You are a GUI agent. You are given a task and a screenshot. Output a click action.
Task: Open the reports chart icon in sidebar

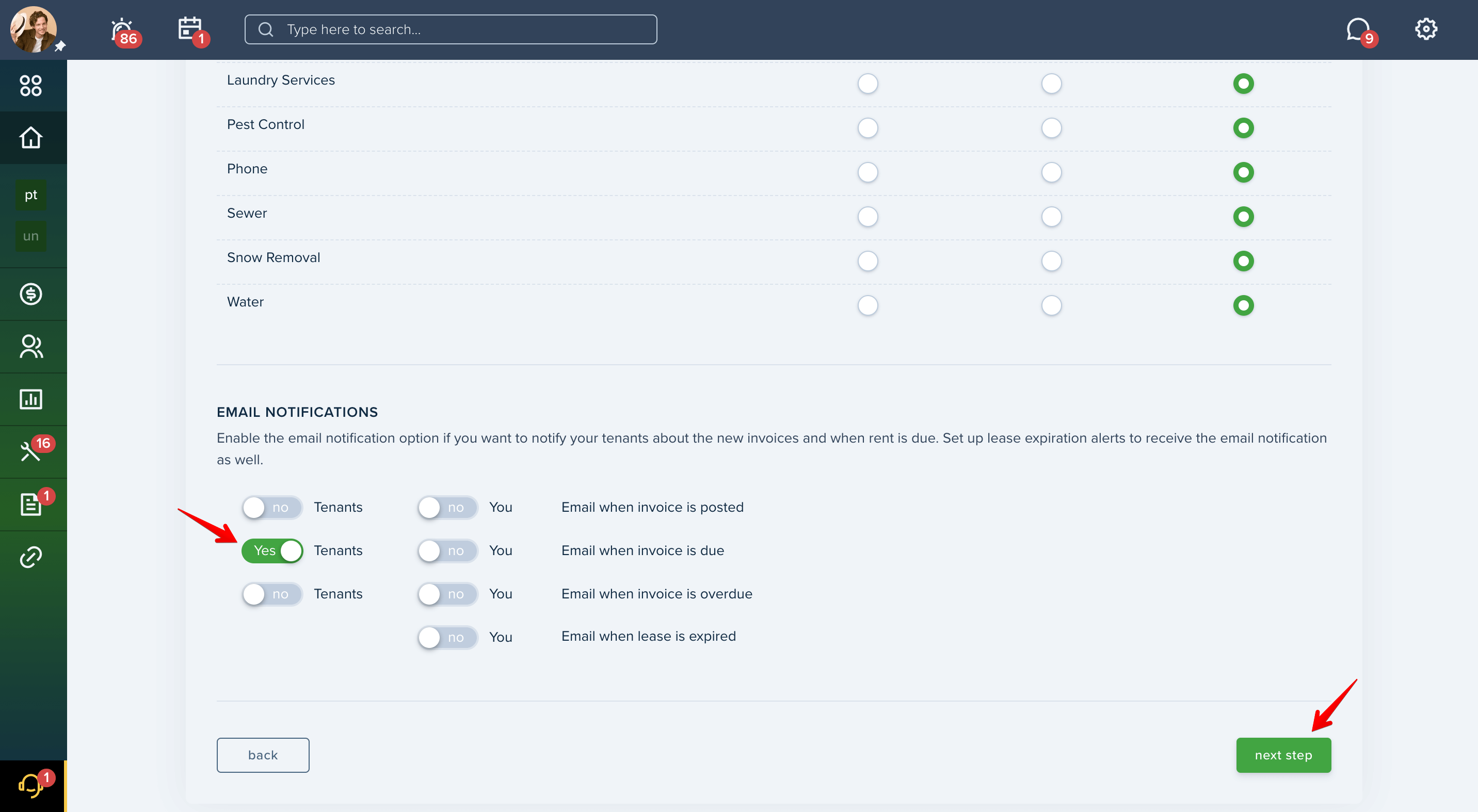(31, 399)
